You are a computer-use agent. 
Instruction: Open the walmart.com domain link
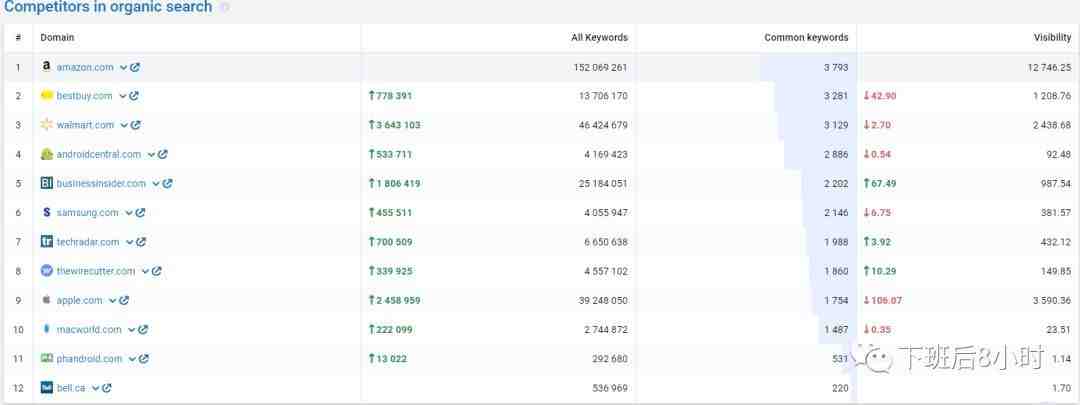point(85,125)
